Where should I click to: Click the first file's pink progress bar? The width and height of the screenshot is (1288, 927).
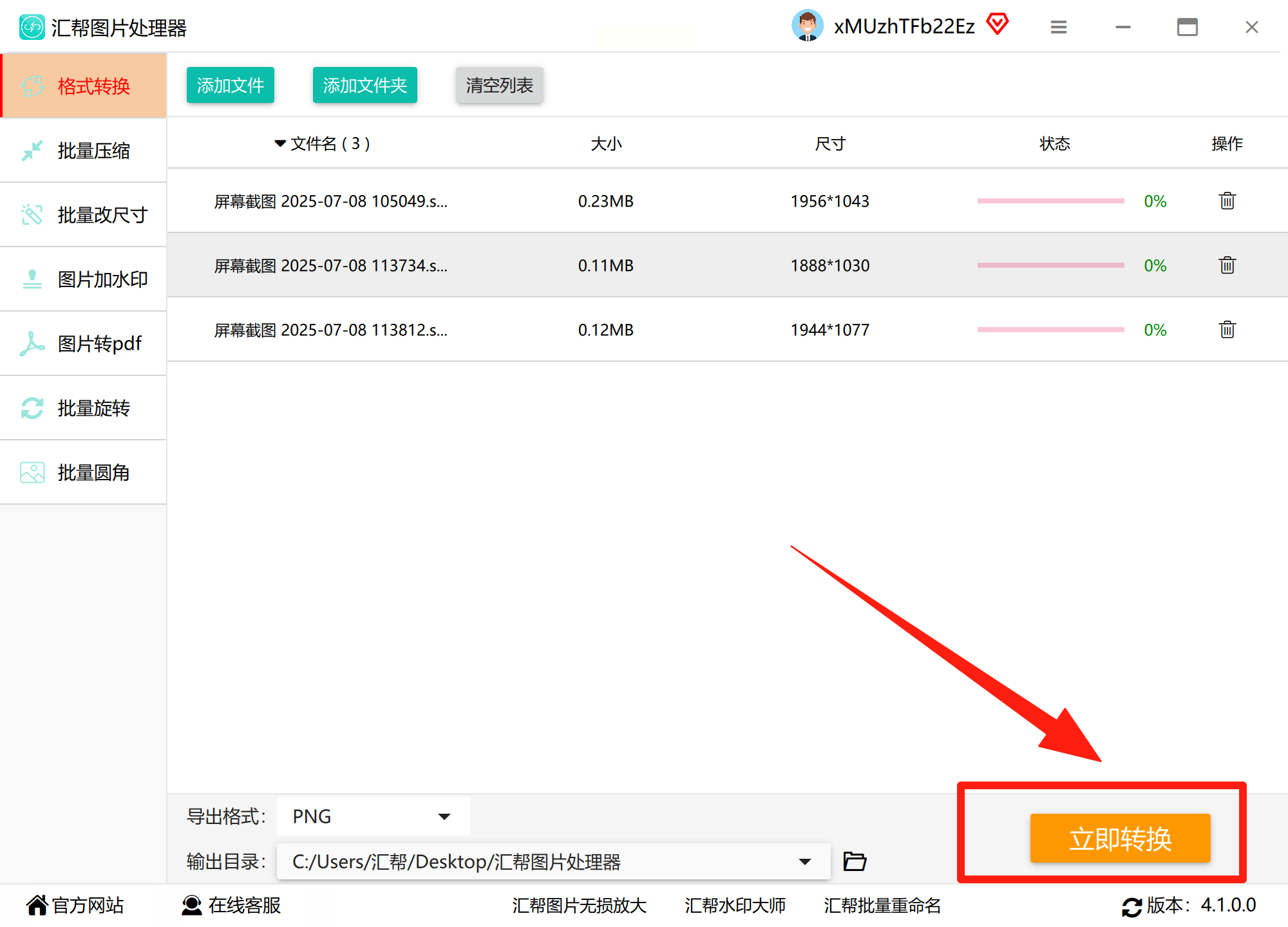coord(1050,201)
